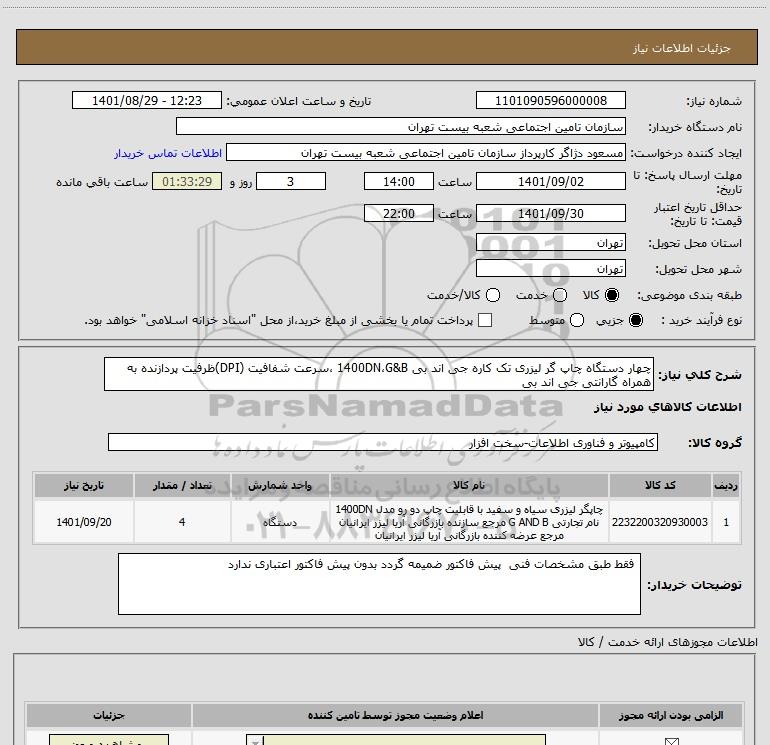Tick the اسناد خزانه اسلامی payment checkbox

pyautogui.click(x=485, y=320)
